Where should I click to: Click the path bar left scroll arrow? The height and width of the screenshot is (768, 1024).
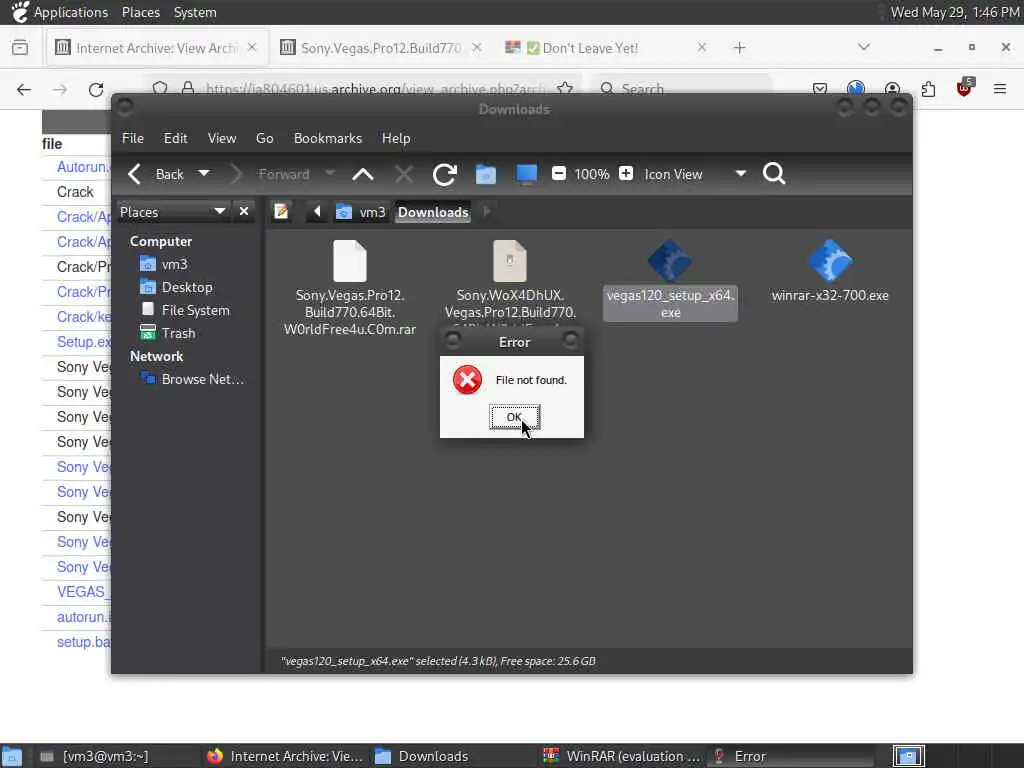(317, 212)
